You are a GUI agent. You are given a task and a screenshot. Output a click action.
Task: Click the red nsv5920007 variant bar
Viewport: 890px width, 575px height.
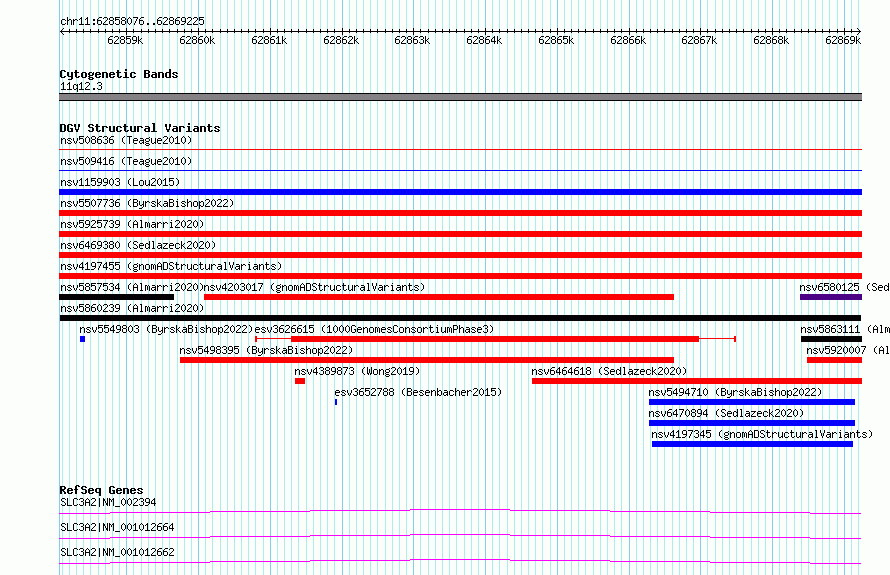point(834,360)
